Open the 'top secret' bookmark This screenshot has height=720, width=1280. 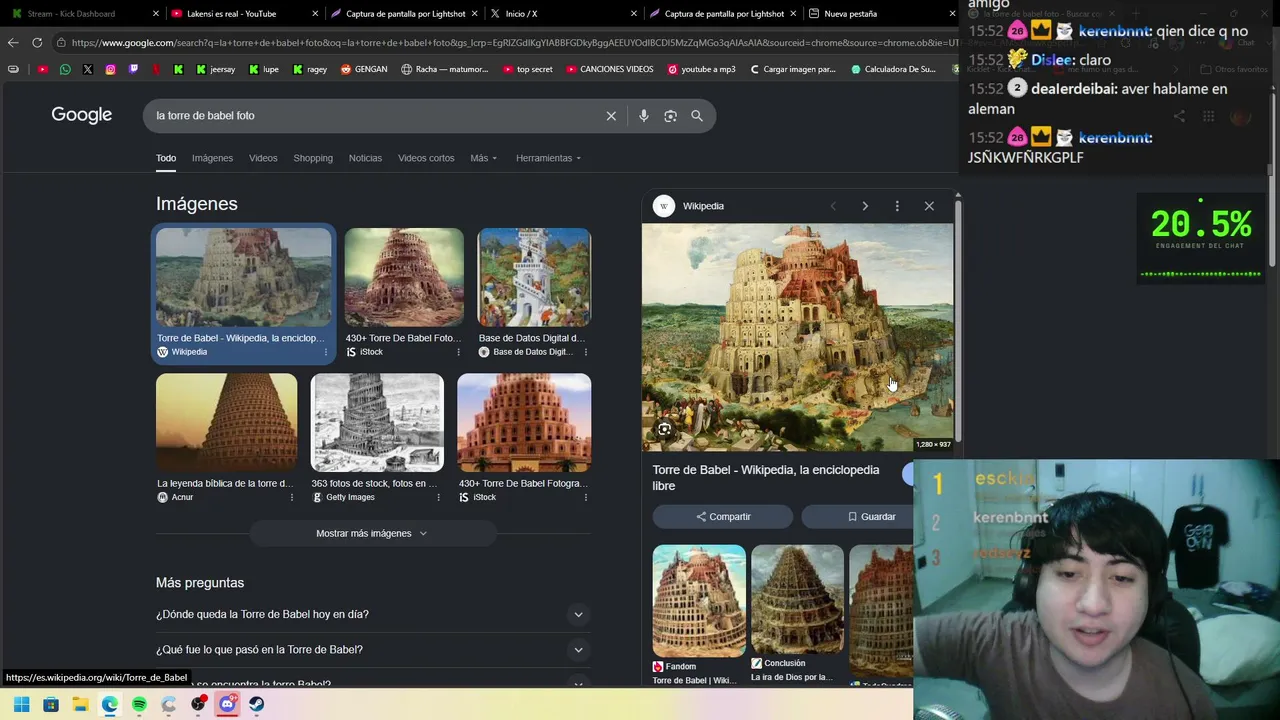[527, 69]
